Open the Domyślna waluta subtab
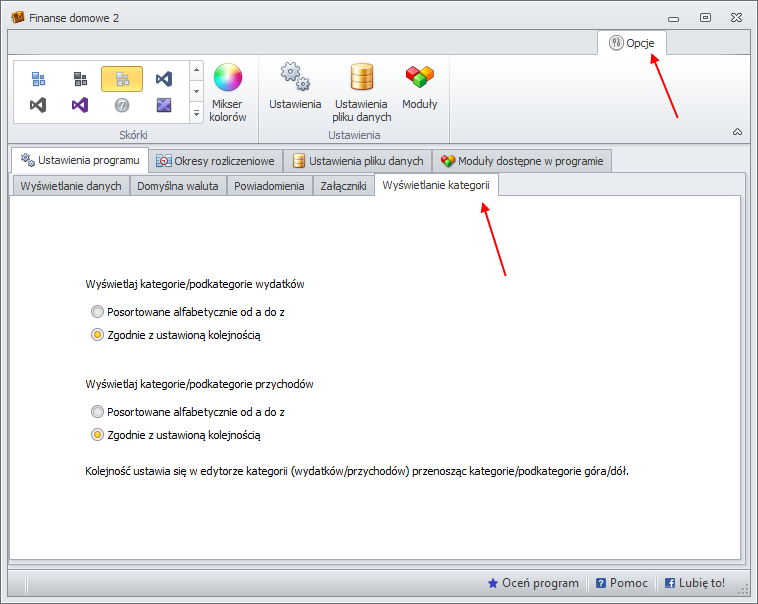The image size is (758, 604). [x=178, y=186]
